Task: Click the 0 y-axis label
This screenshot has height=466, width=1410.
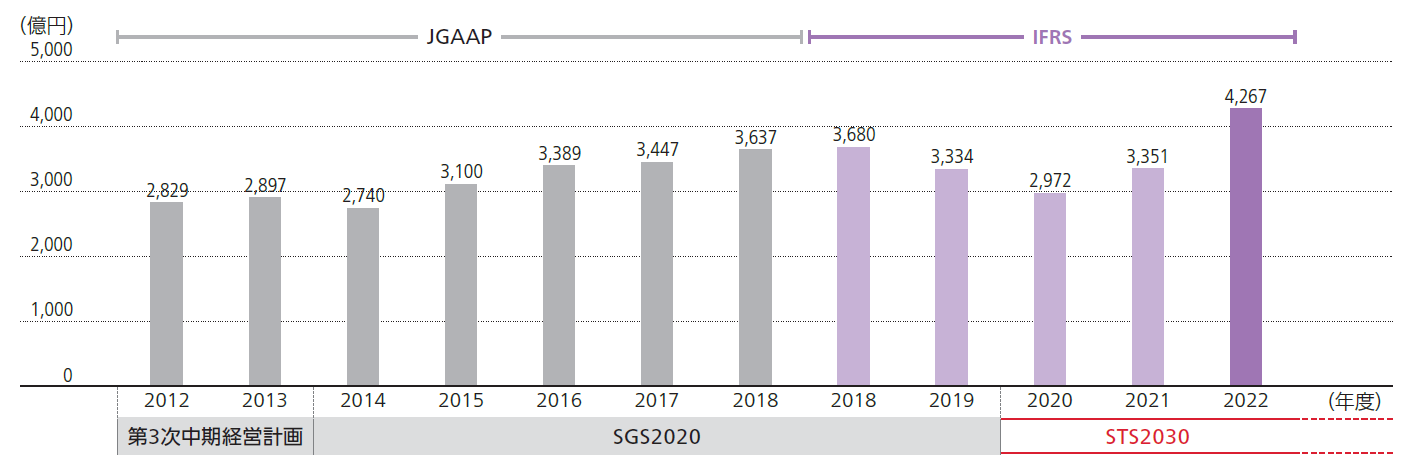Action: [68, 376]
